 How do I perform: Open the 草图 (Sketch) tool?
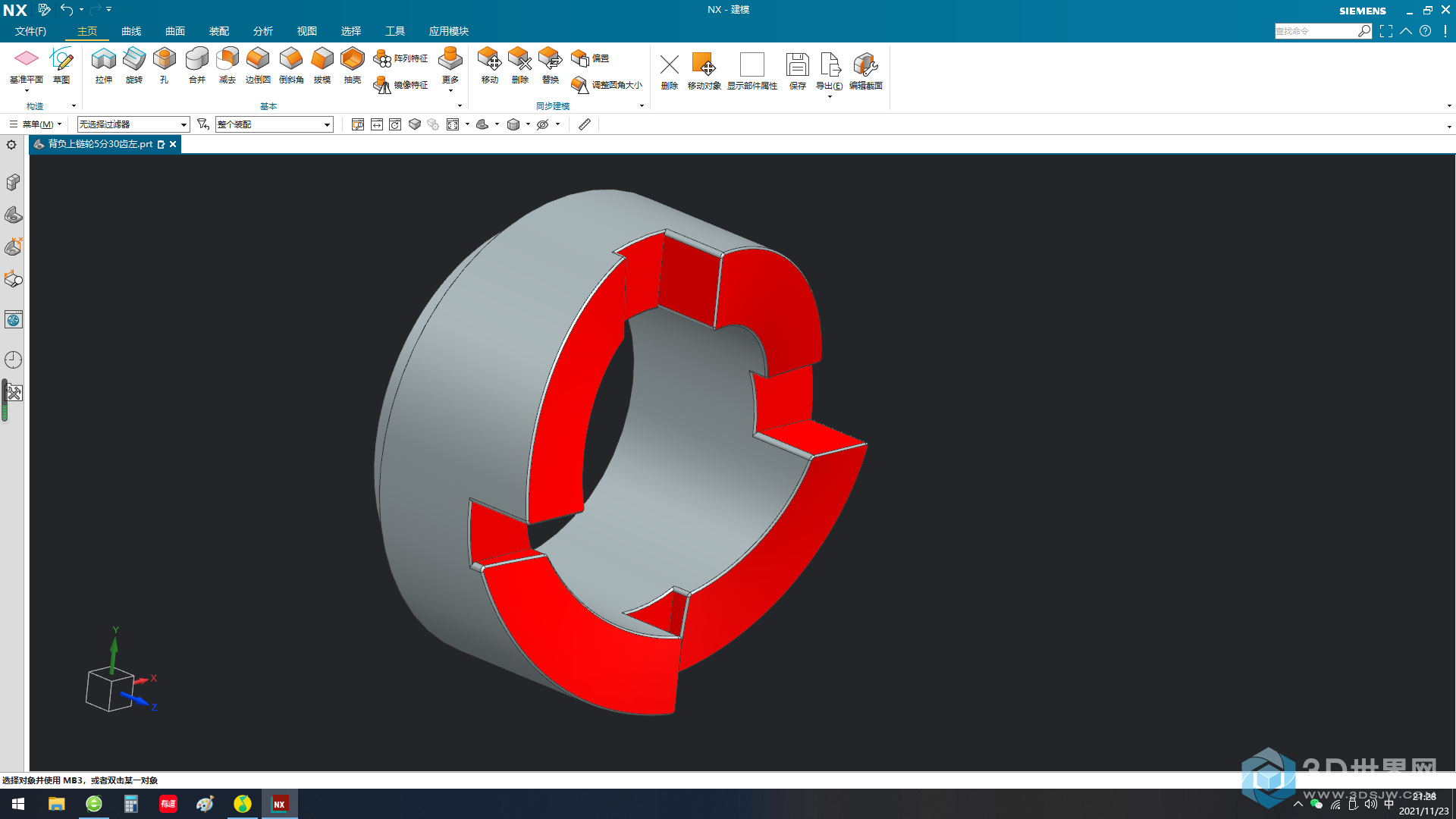(61, 65)
